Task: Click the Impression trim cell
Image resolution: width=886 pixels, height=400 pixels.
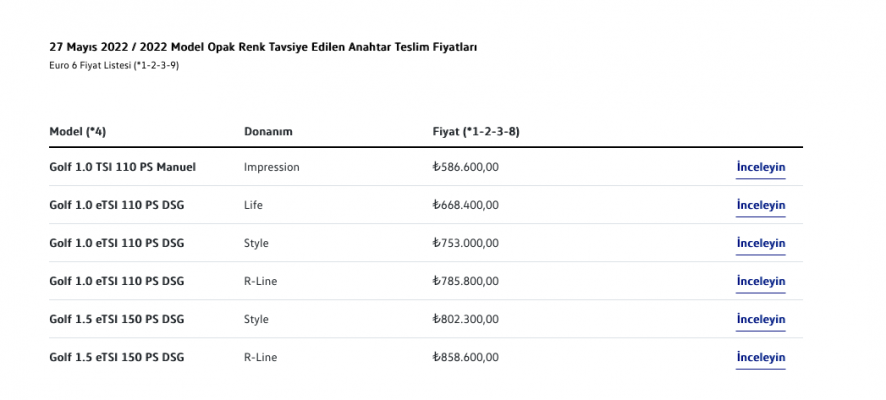Action: tap(272, 167)
